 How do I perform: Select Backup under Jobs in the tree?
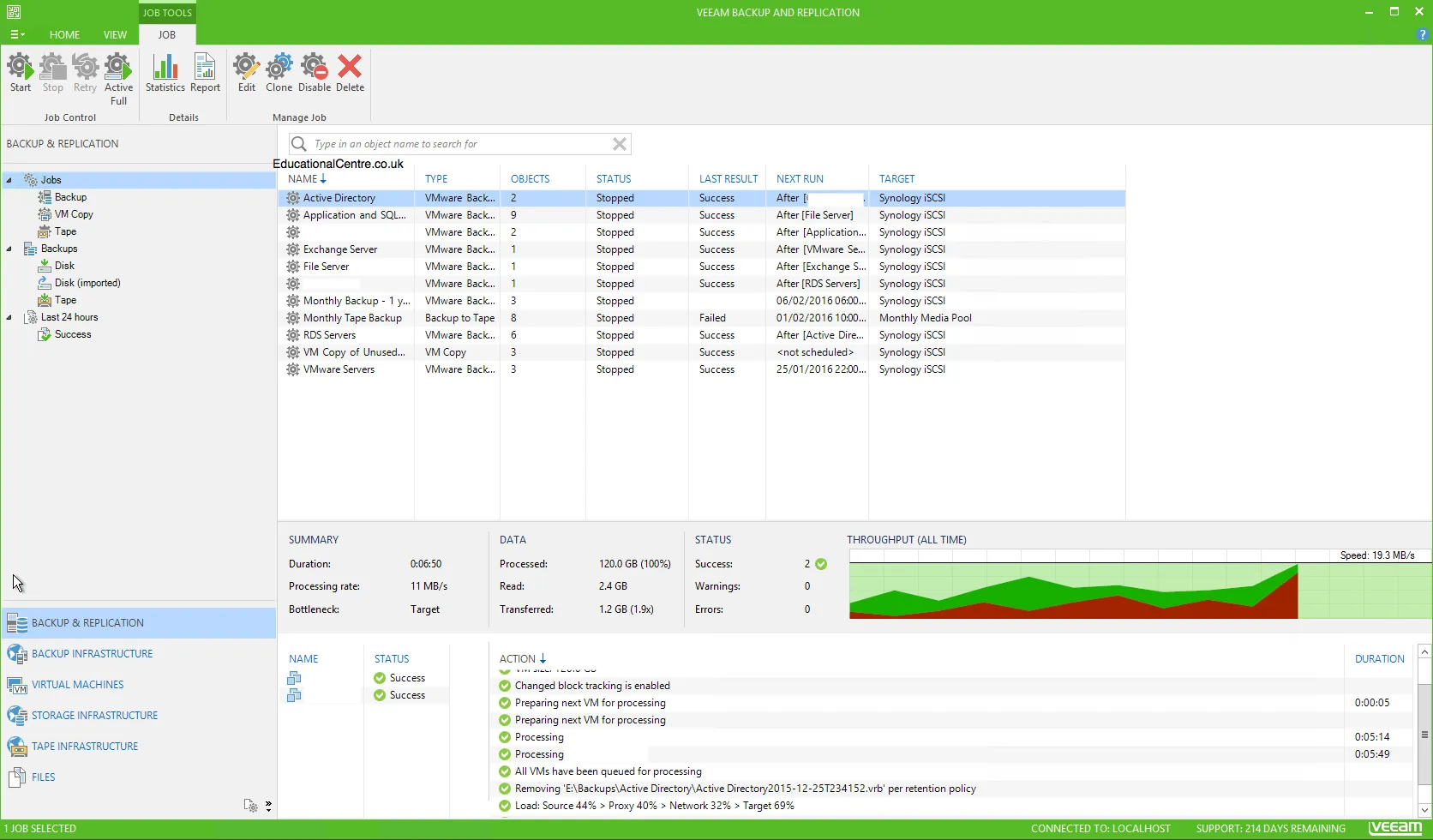click(x=70, y=197)
